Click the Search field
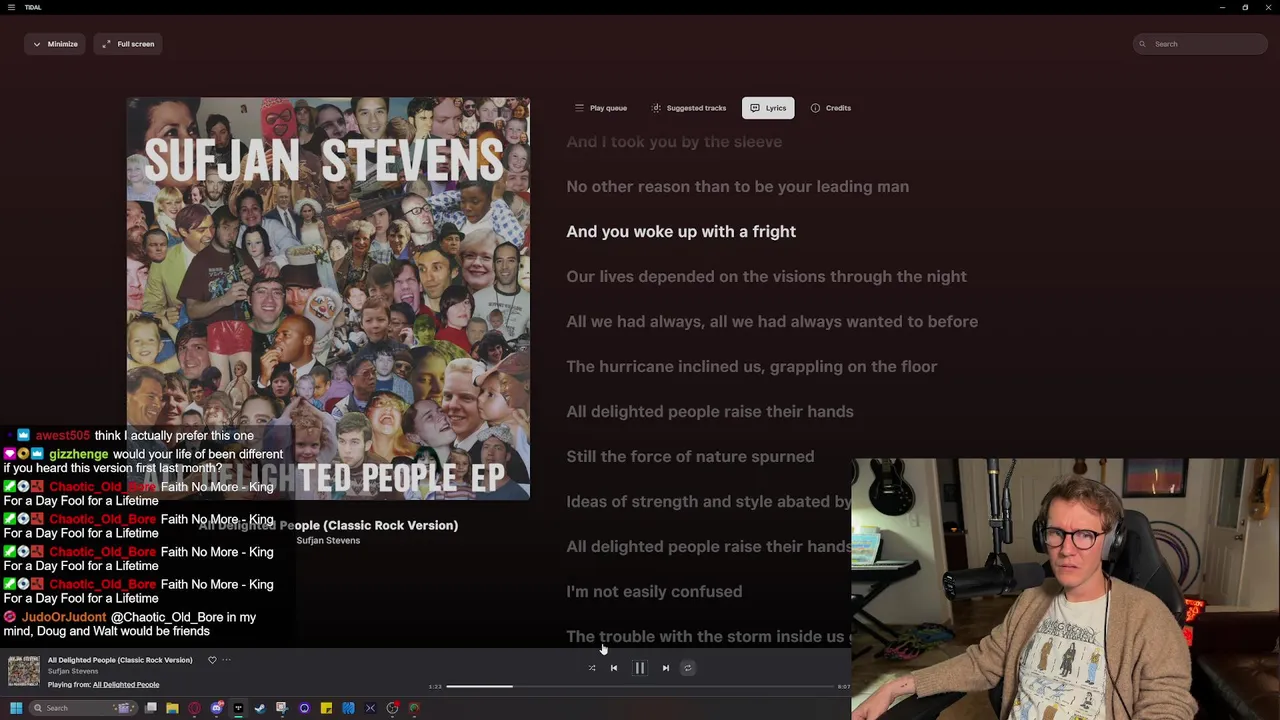Viewport: 1280px width, 720px height. coord(1200,44)
